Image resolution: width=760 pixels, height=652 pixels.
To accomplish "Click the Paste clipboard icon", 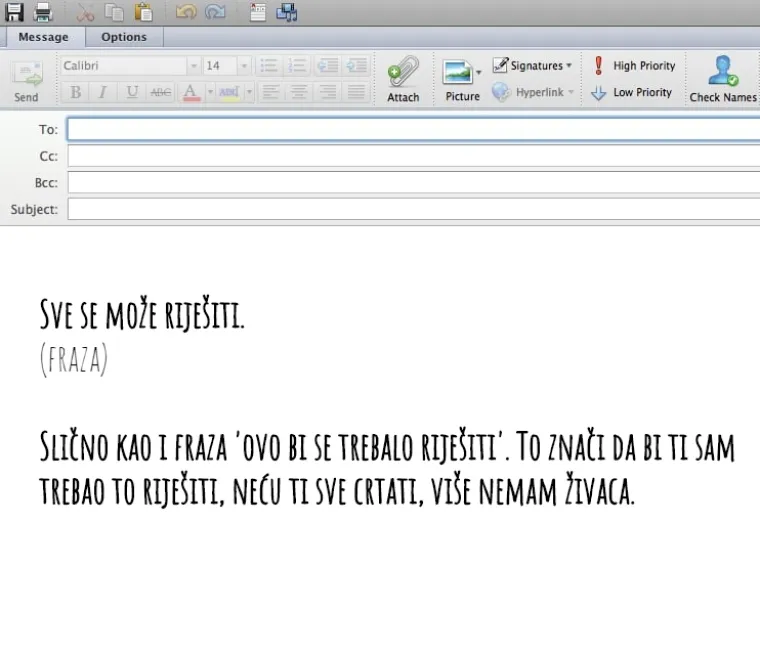I will coord(144,12).
